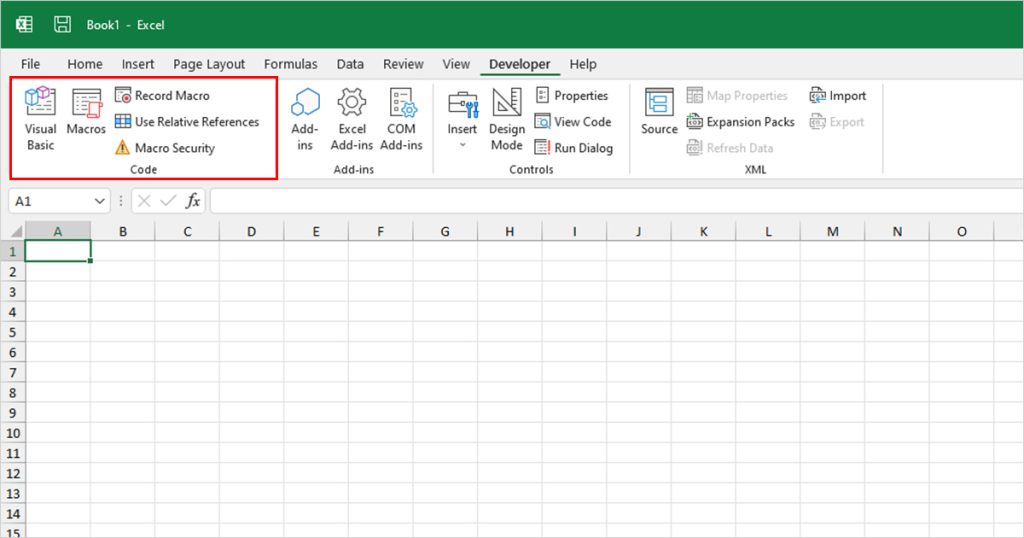Select column A header
Screen dimensions: 1024x538
click(57, 232)
